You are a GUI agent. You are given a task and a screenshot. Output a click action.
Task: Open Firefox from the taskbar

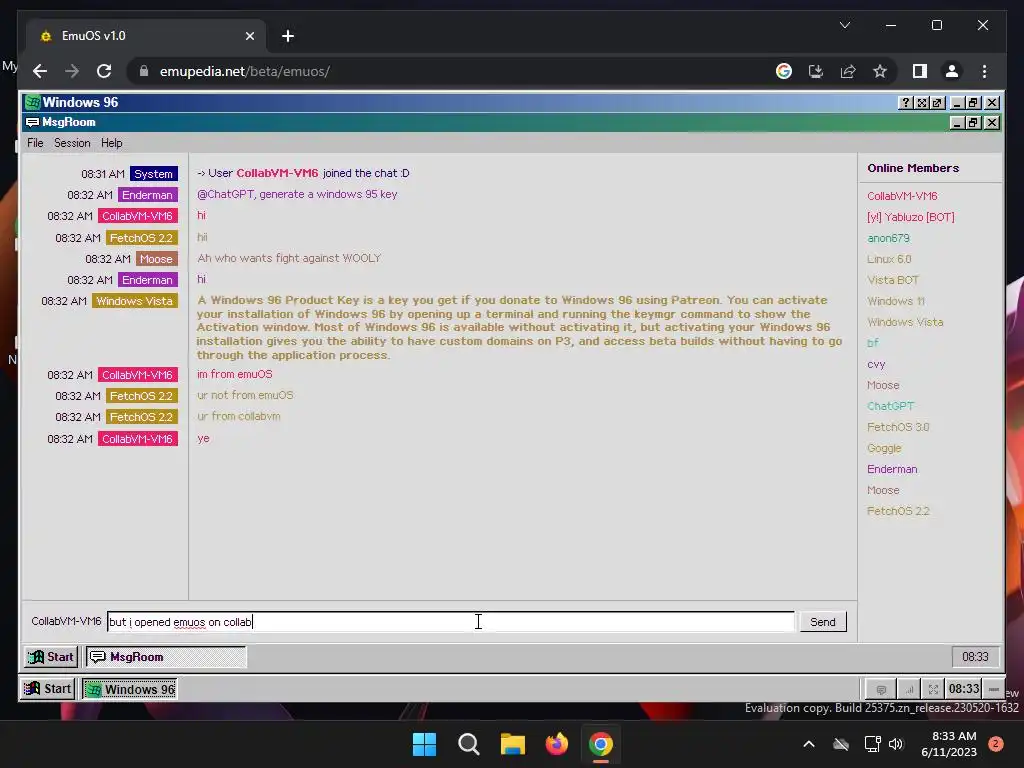pos(556,744)
